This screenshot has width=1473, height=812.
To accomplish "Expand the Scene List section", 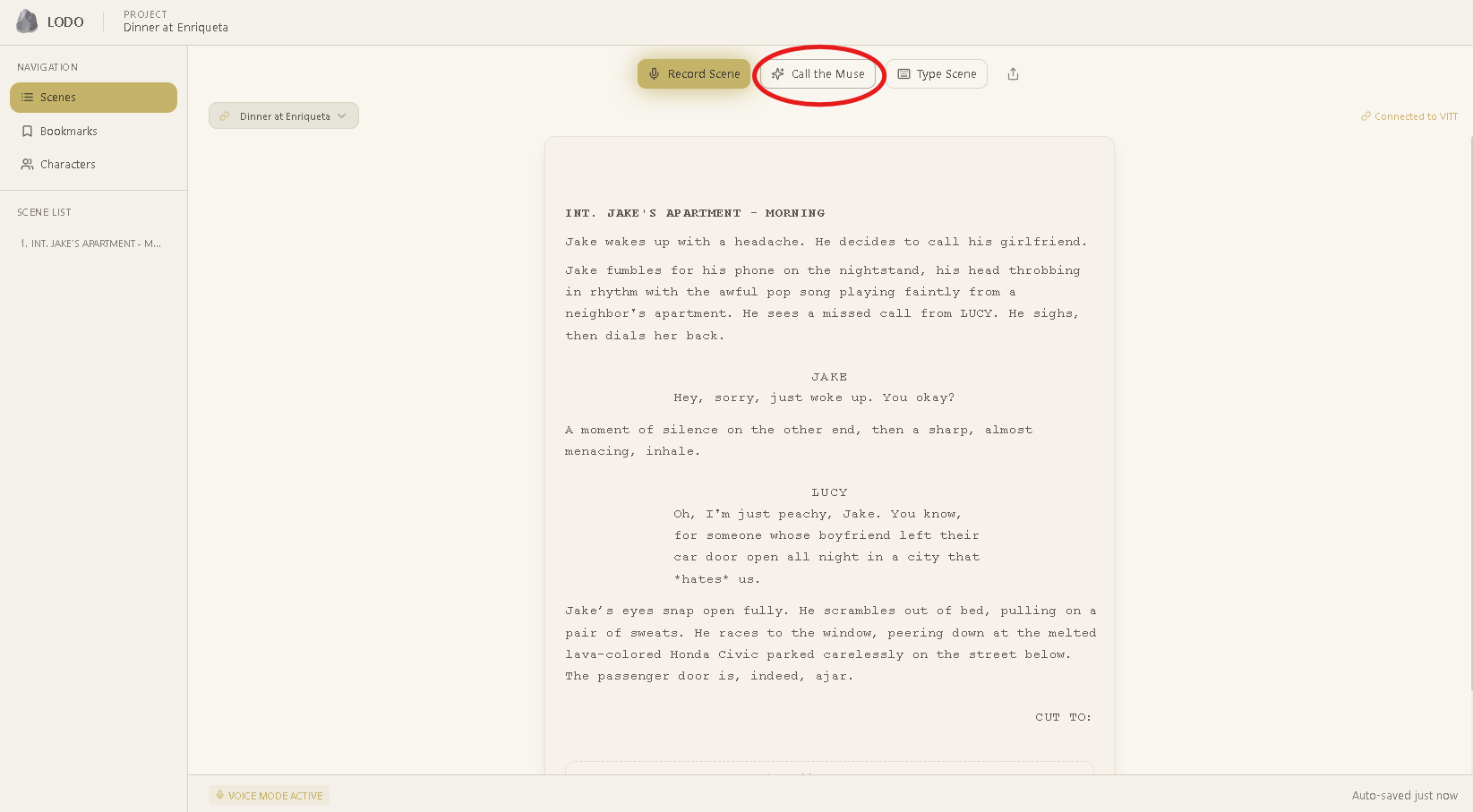I will (x=44, y=211).
